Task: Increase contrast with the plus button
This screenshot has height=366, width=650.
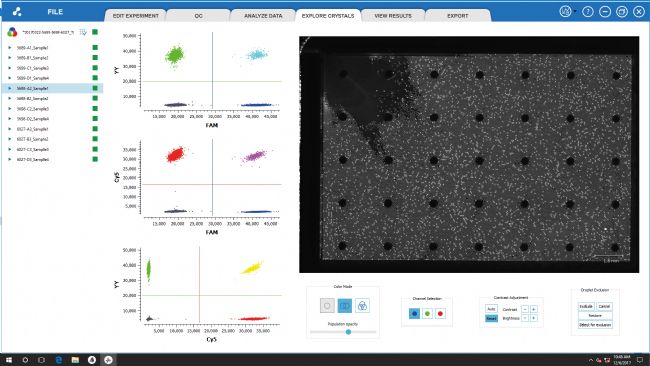Action: click(534, 309)
